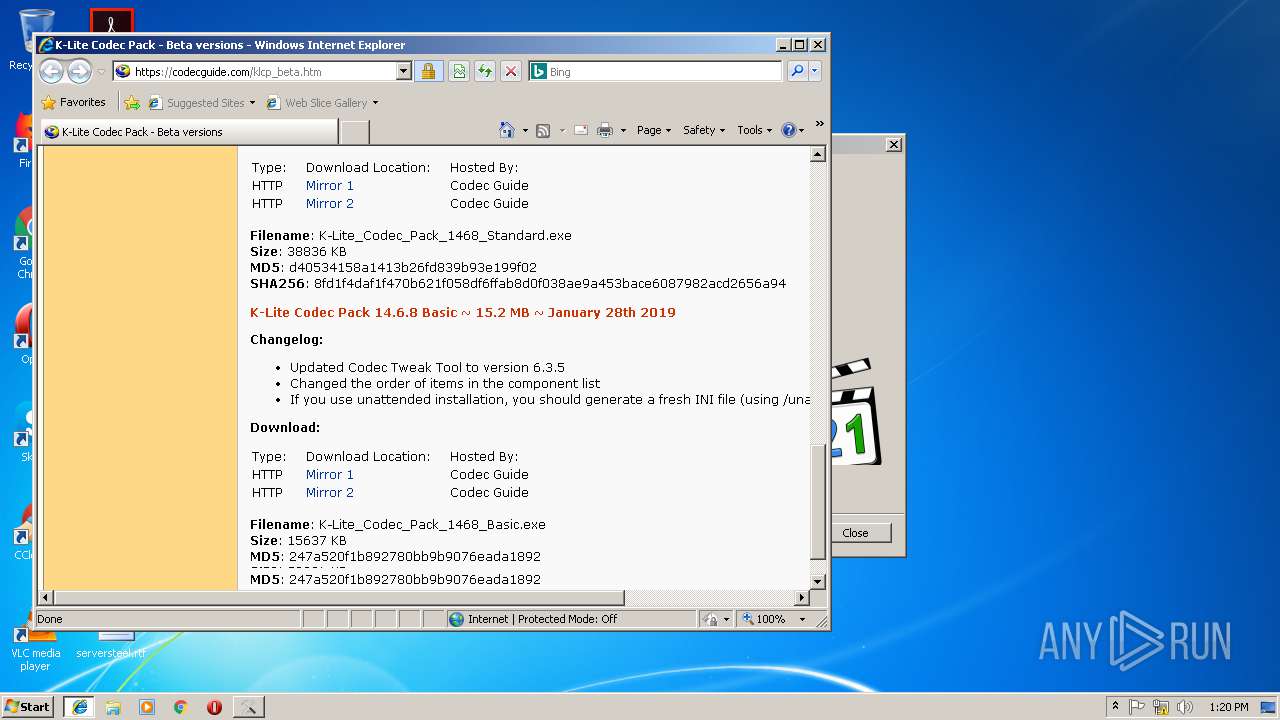
Task: Expand zoom level dropdown arrow
Action: point(802,619)
